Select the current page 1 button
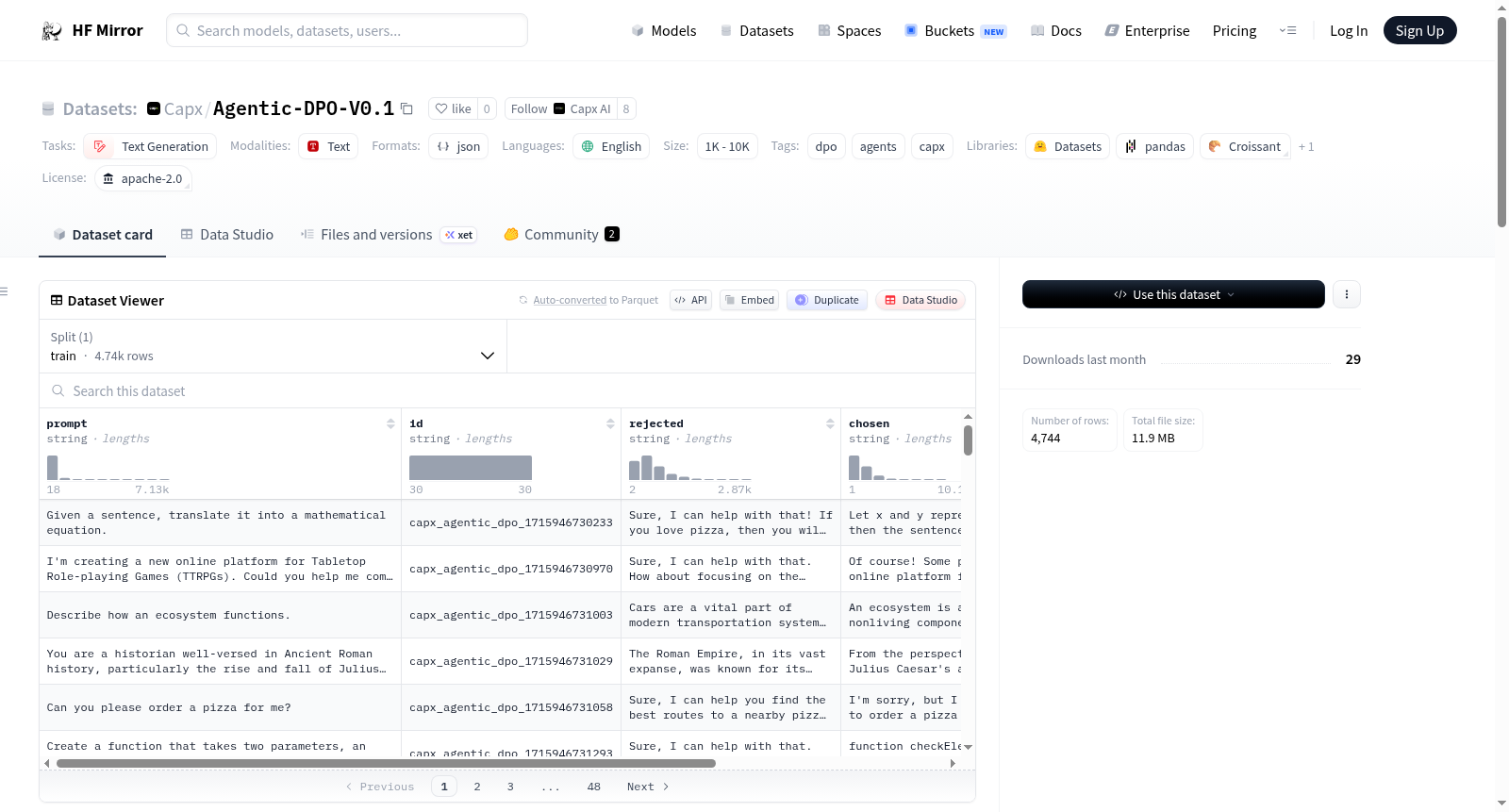1509x812 pixels. pyautogui.click(x=444, y=787)
